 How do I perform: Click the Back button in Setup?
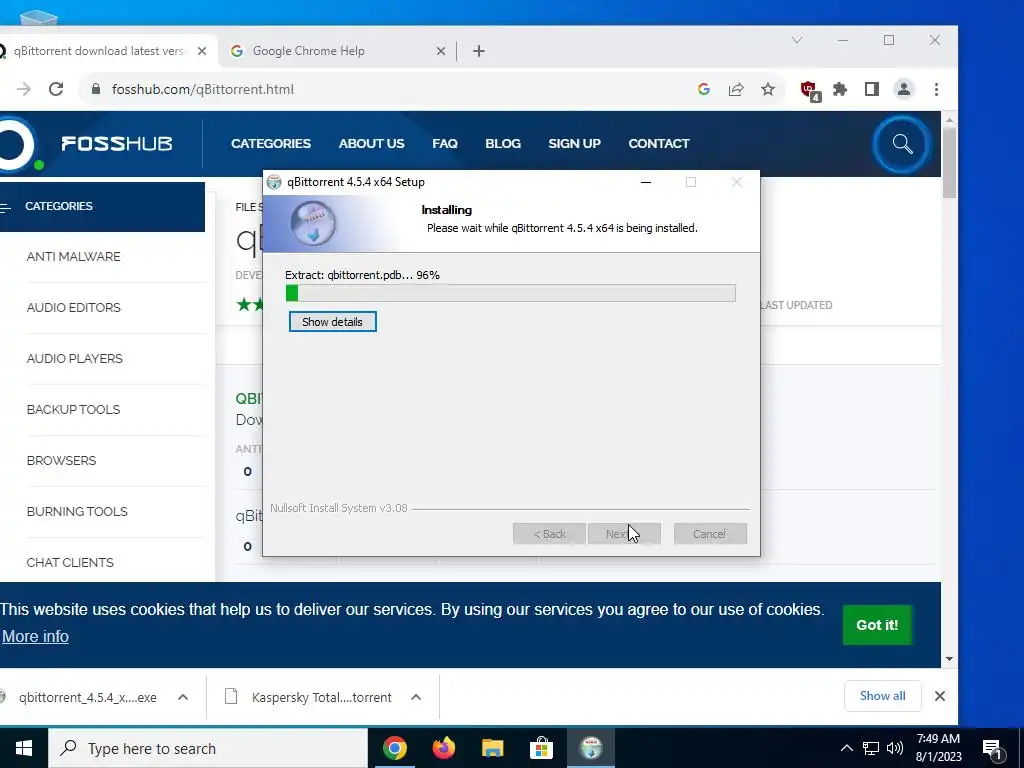tap(549, 534)
